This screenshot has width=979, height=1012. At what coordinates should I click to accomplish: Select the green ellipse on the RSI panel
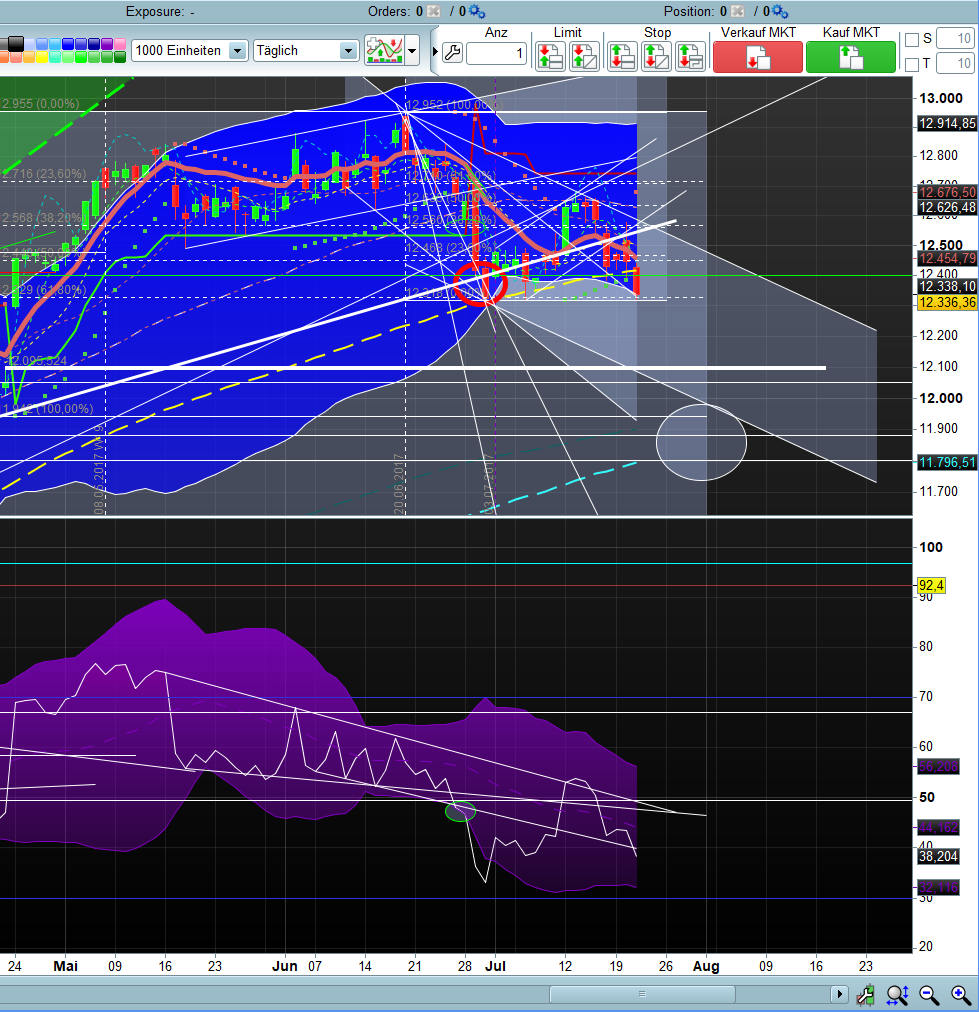tap(460, 812)
